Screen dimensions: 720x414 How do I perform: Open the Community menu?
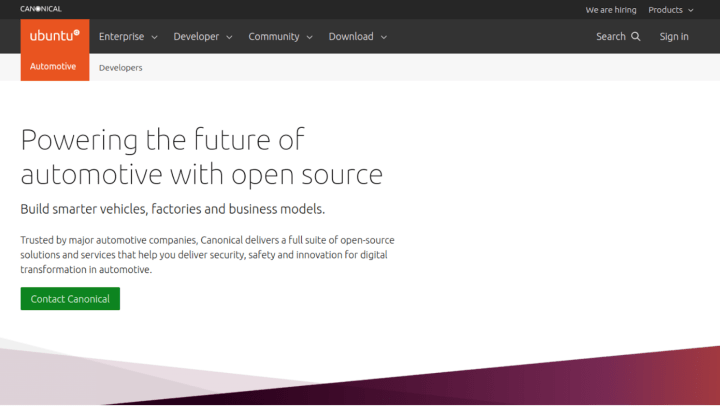point(274,36)
